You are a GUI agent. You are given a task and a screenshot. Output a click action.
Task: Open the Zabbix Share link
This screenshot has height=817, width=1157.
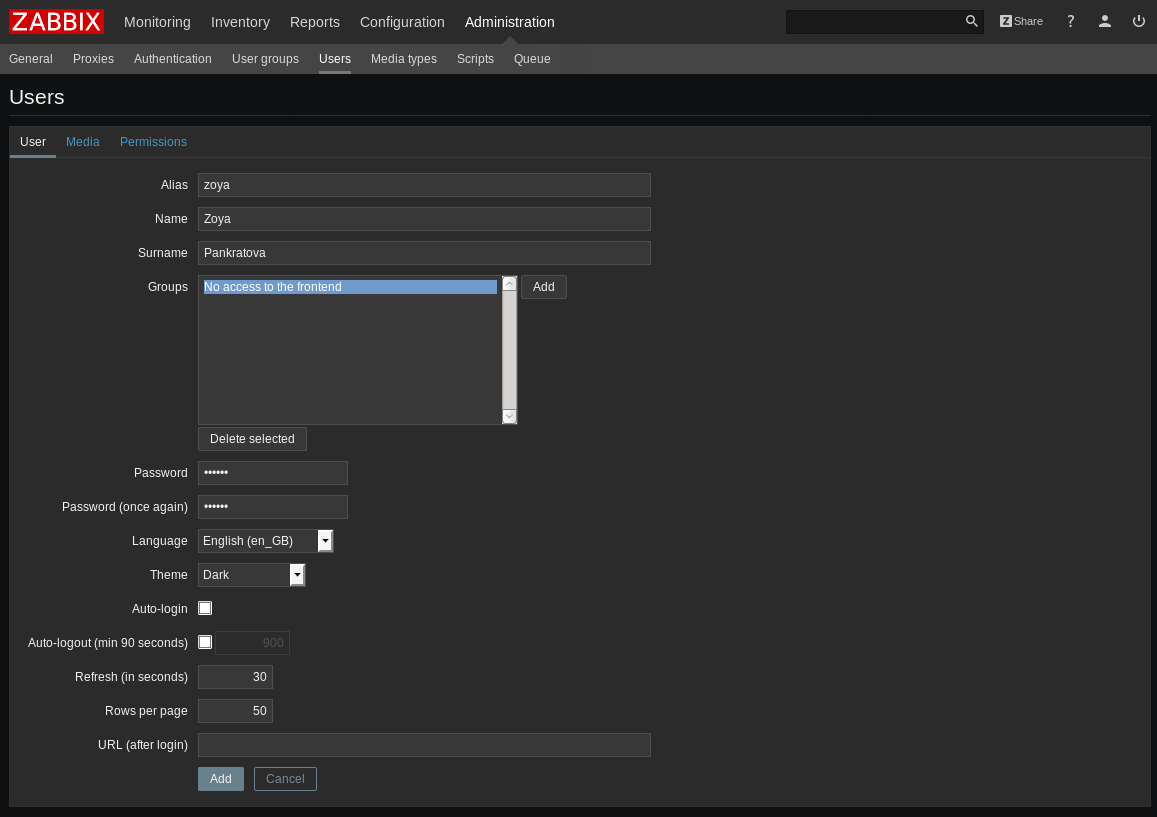click(1021, 21)
